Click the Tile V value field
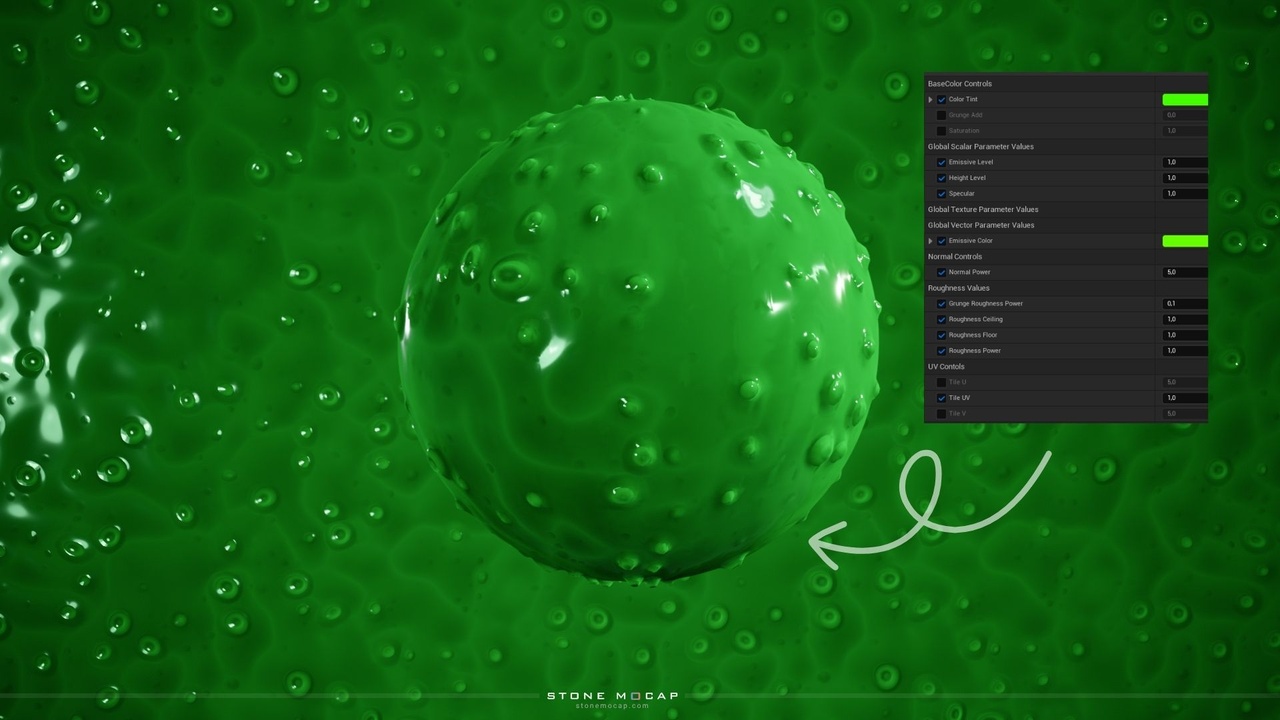Viewport: 1280px width, 720px height. [1185, 413]
